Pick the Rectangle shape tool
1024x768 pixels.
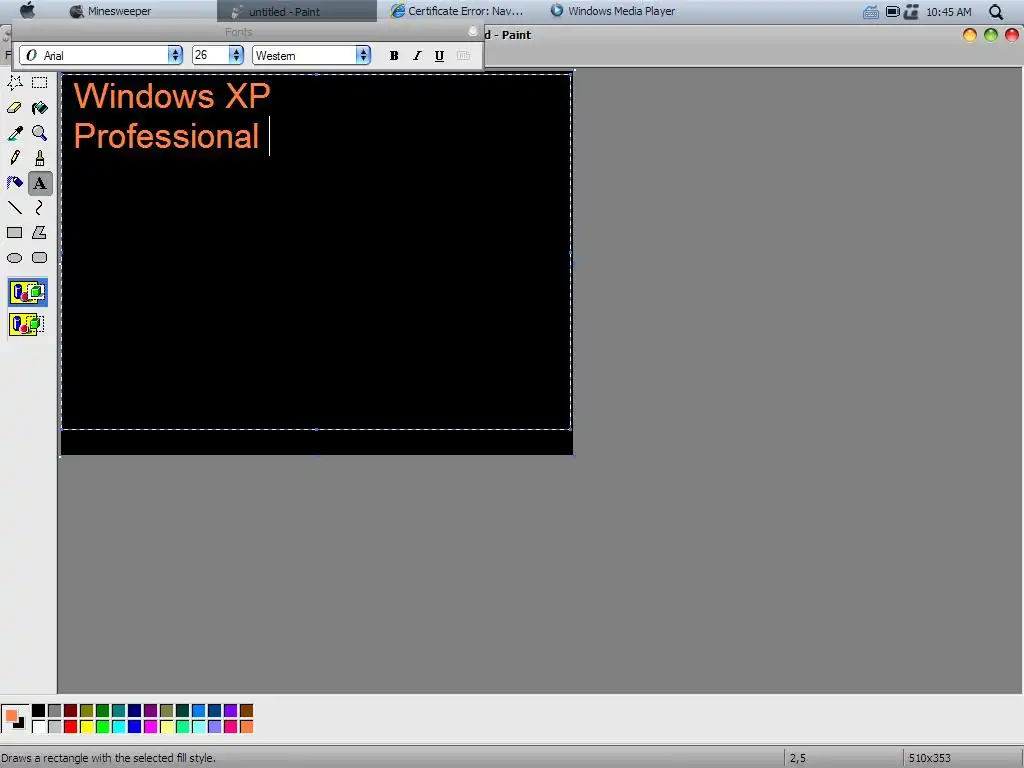click(14, 232)
